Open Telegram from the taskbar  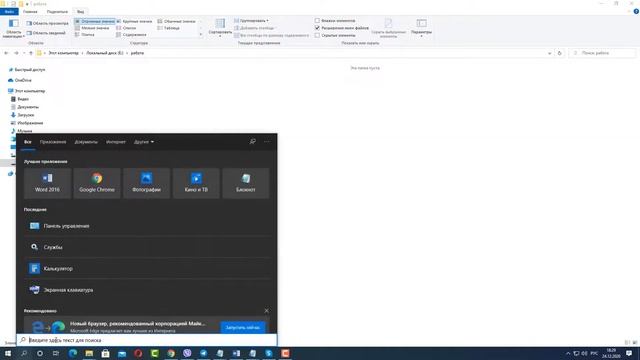pos(203,353)
